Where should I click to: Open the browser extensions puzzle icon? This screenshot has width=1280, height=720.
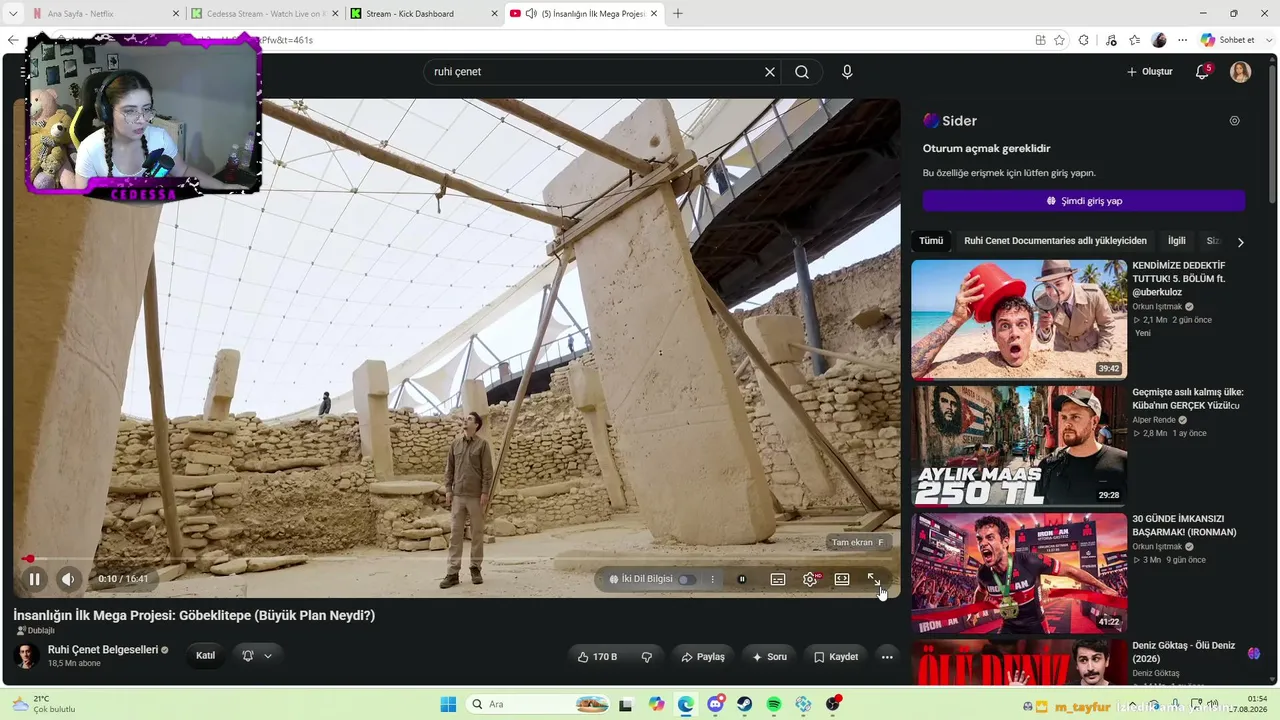coord(1084,40)
